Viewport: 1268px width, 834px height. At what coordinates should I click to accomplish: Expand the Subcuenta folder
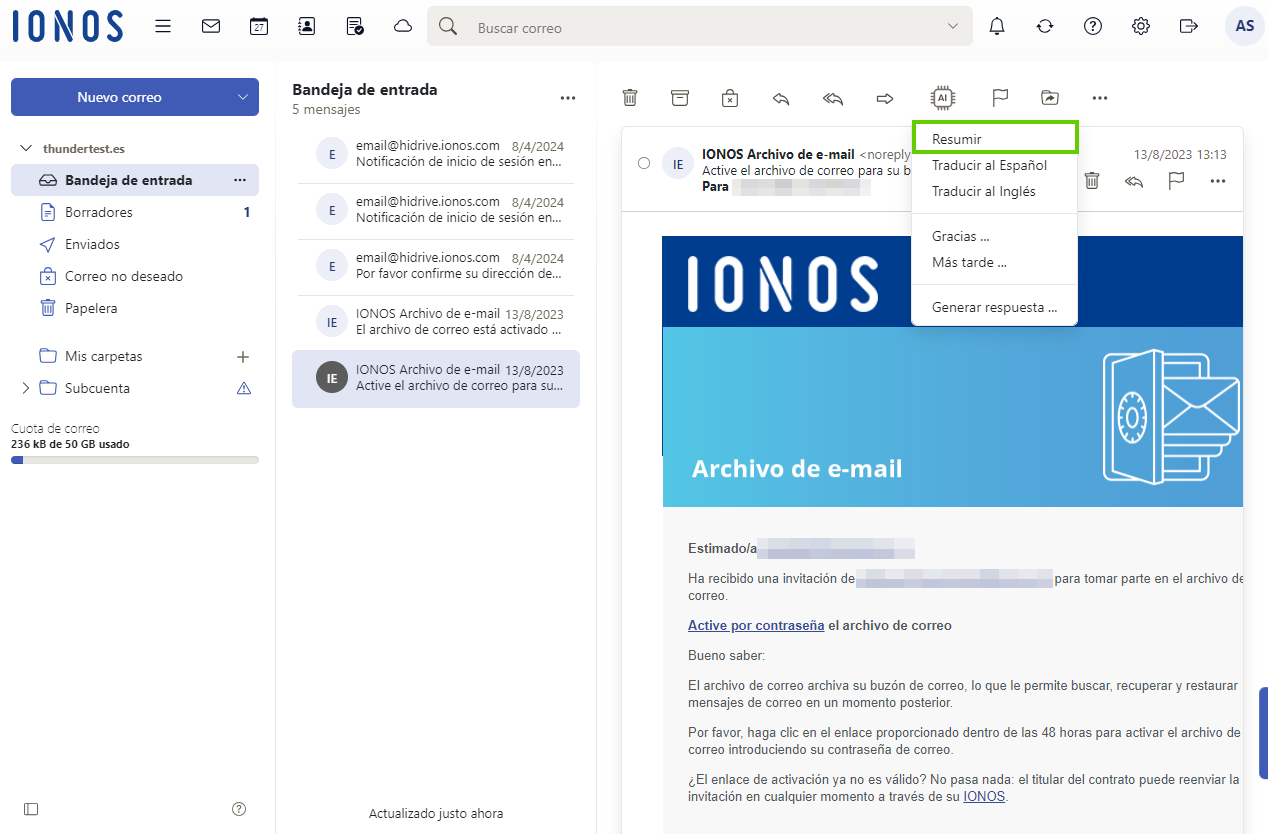point(26,388)
